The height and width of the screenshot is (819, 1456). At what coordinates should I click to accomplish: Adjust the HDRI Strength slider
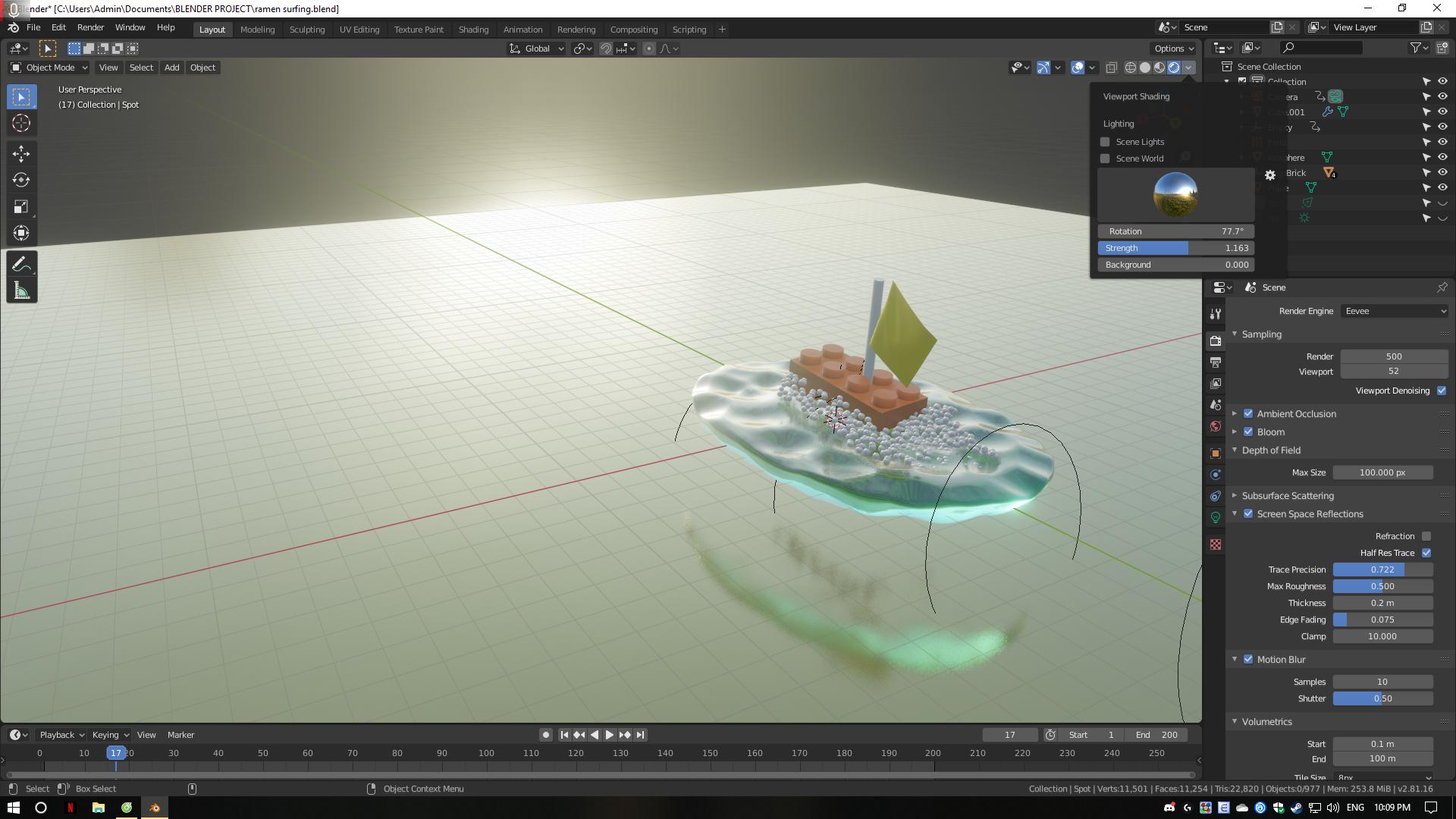(1175, 248)
